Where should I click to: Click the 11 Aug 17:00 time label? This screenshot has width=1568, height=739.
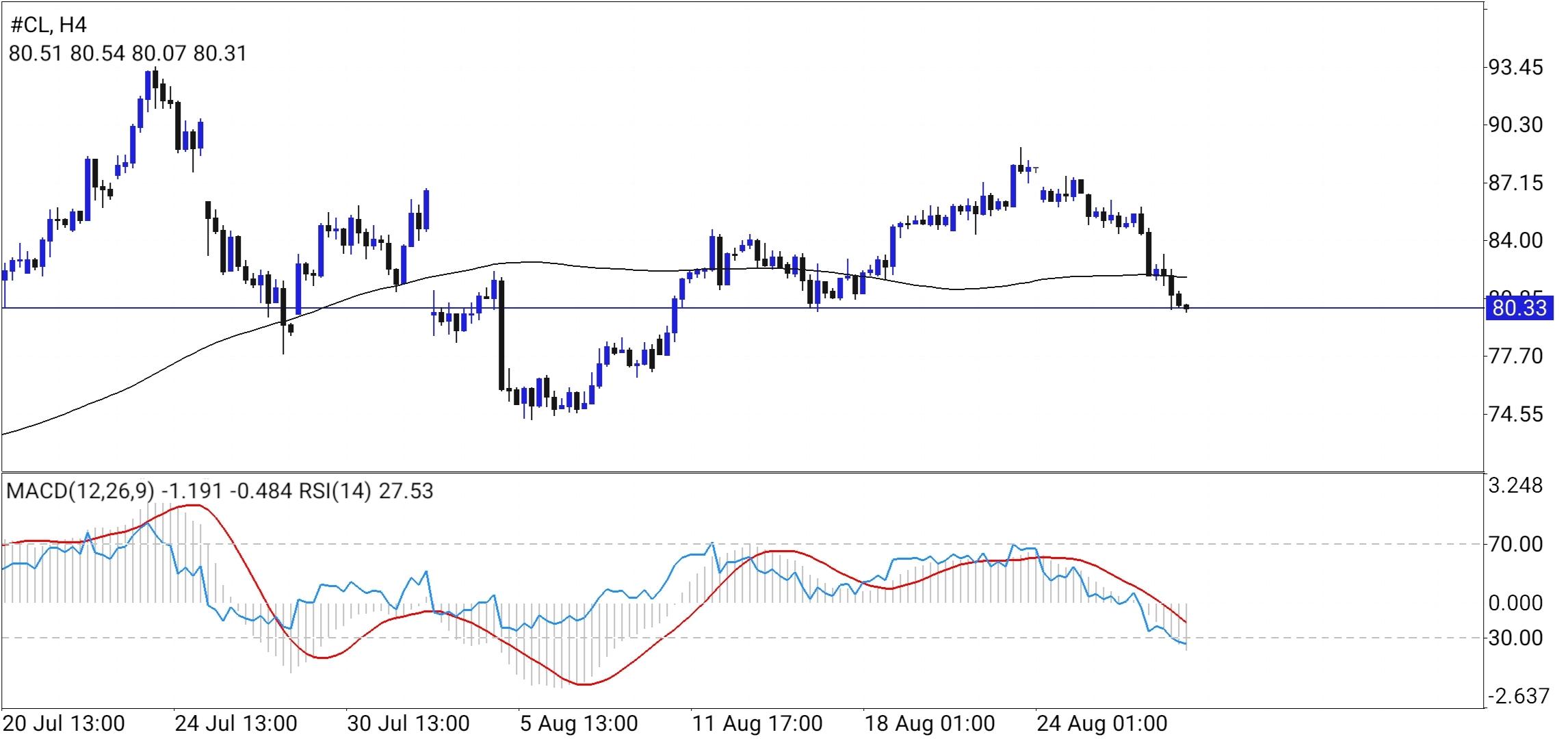pos(757,723)
